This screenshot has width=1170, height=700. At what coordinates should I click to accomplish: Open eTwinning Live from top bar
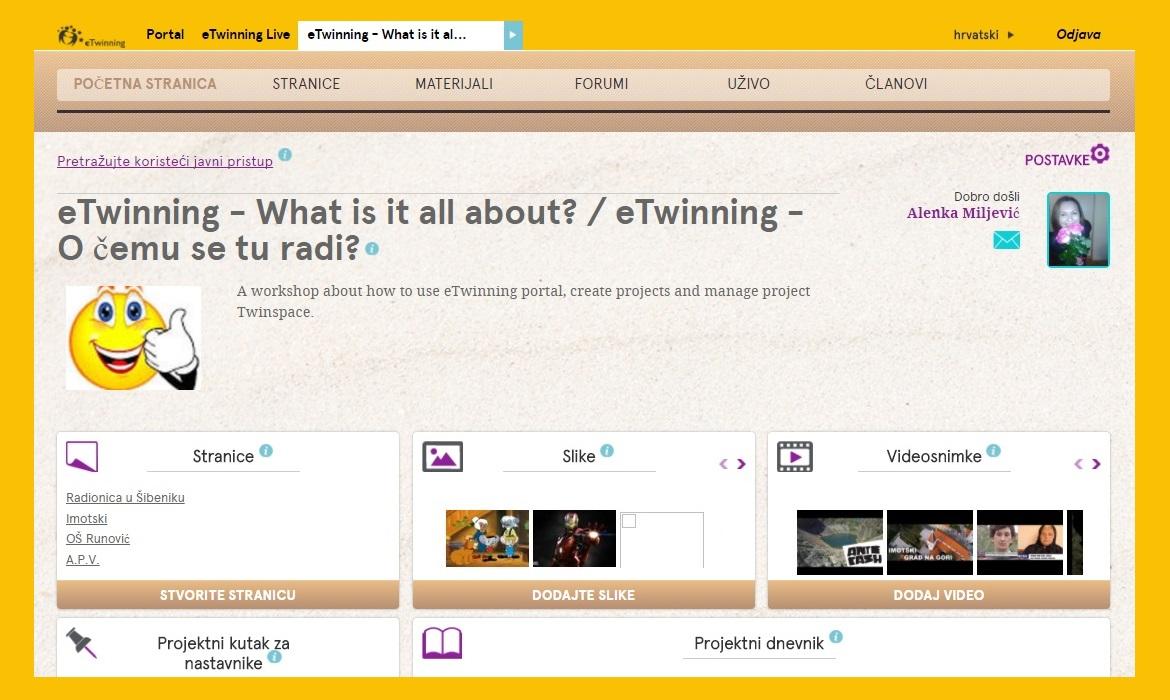tap(245, 34)
